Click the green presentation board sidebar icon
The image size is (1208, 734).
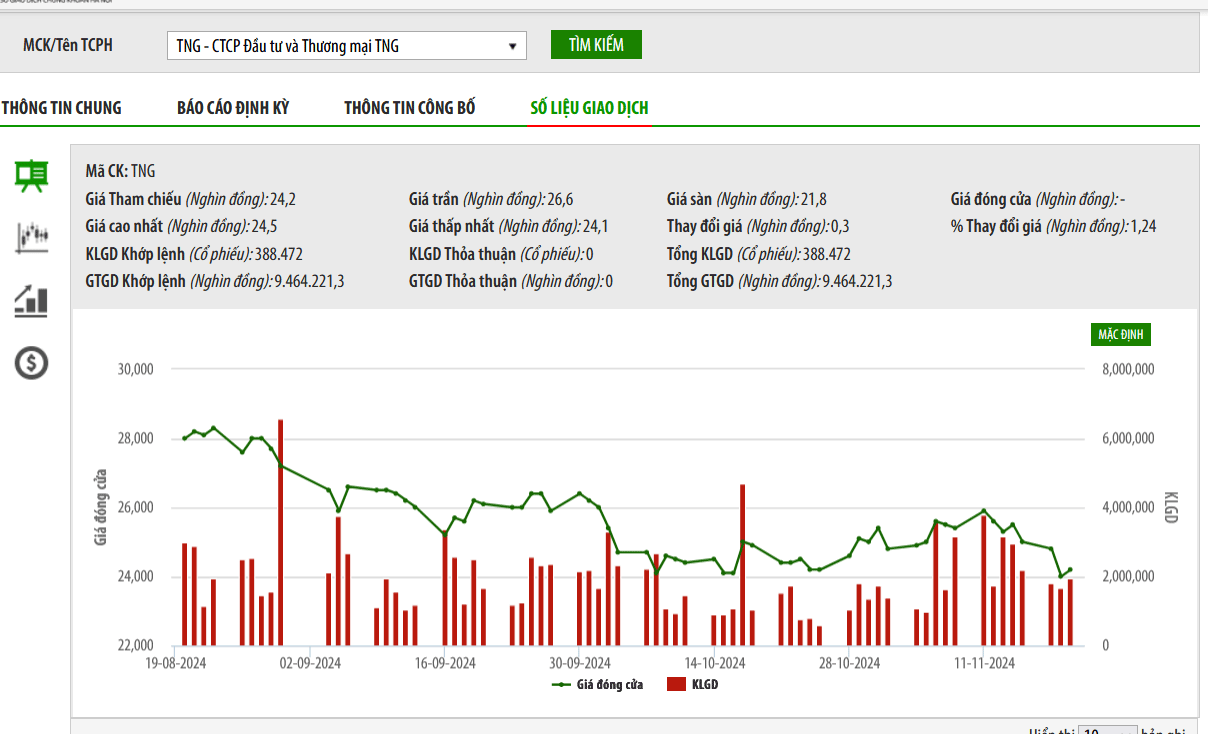pyautogui.click(x=31, y=175)
